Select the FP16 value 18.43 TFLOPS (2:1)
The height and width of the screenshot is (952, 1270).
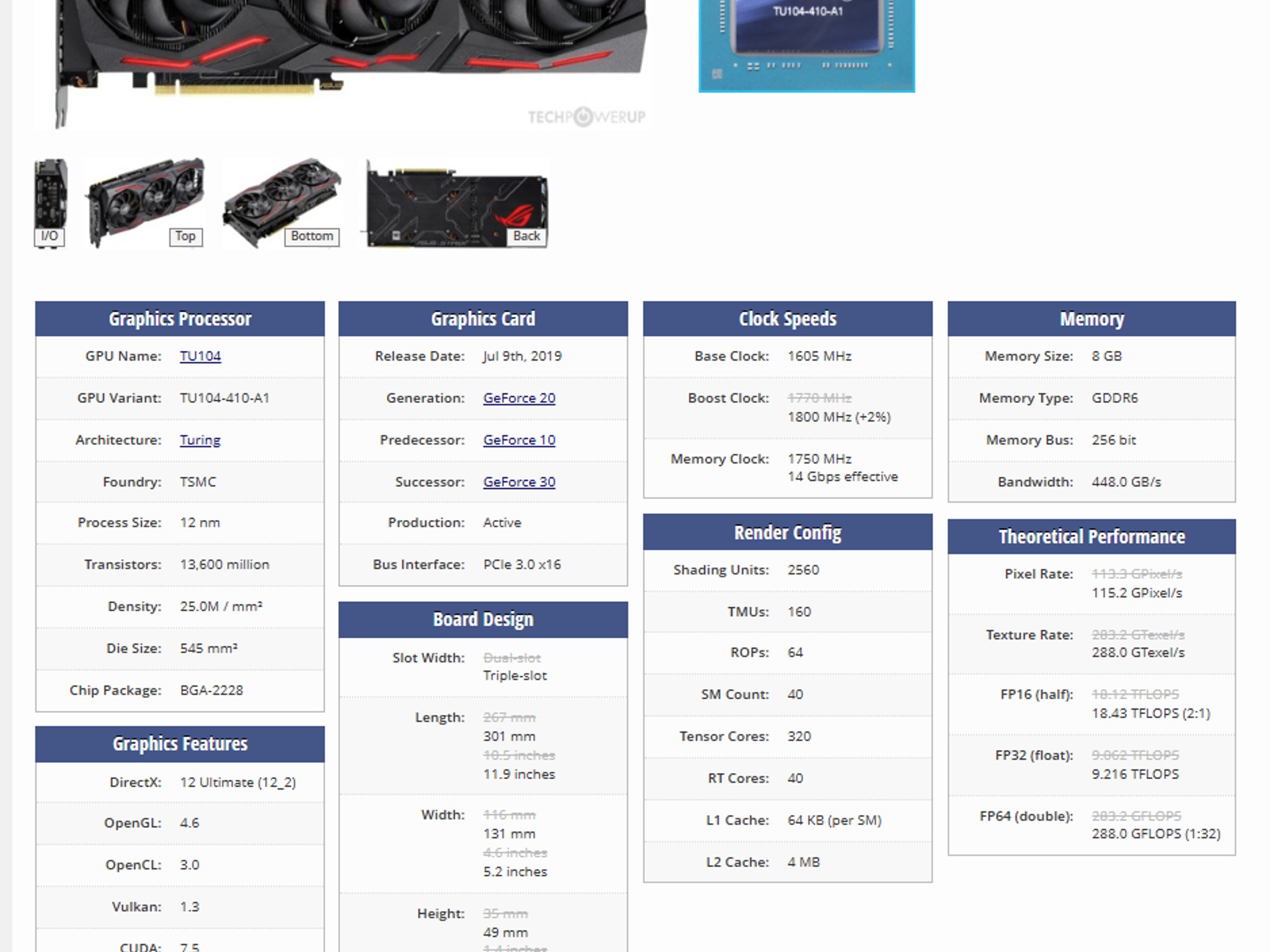pos(1150,713)
